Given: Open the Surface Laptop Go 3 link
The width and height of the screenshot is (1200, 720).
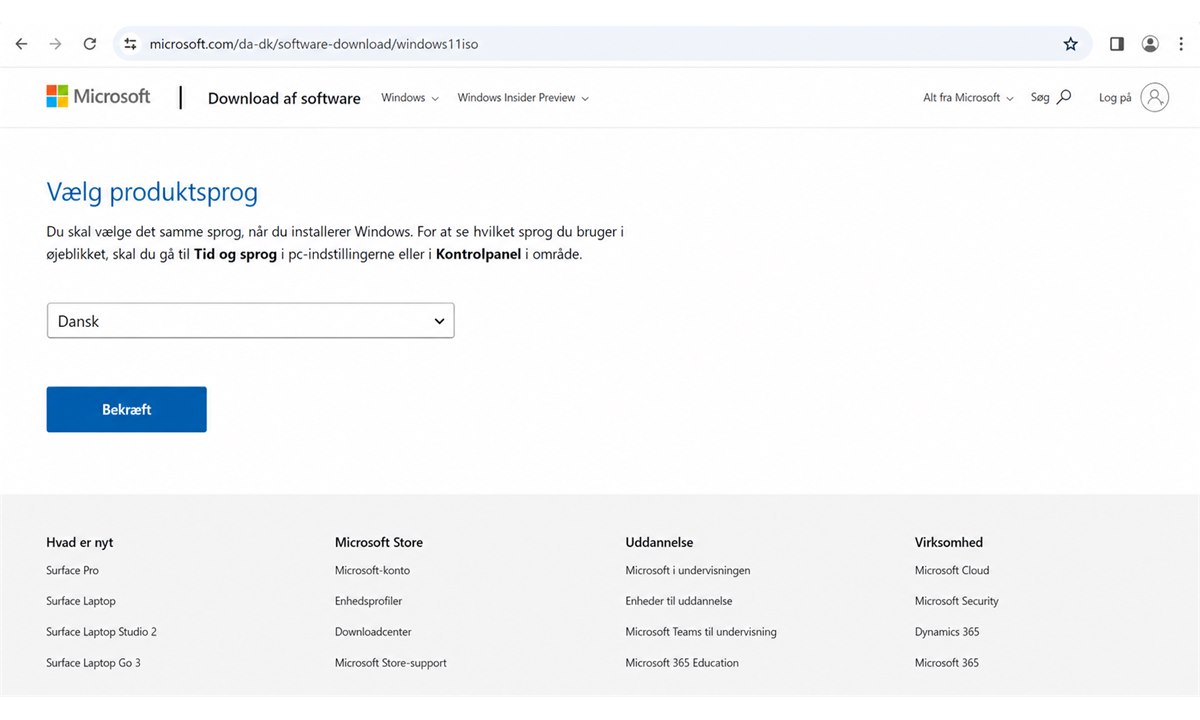Looking at the screenshot, I should coord(93,663).
